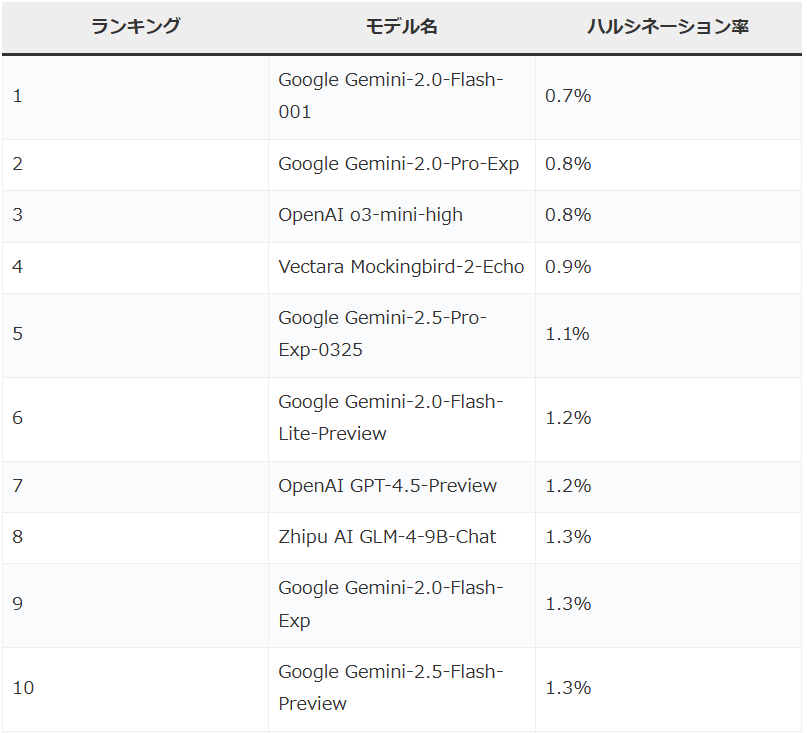Click the Vectara Mockingbird-2-Echo cell
Screen dimensions: 807x733
[401, 267]
